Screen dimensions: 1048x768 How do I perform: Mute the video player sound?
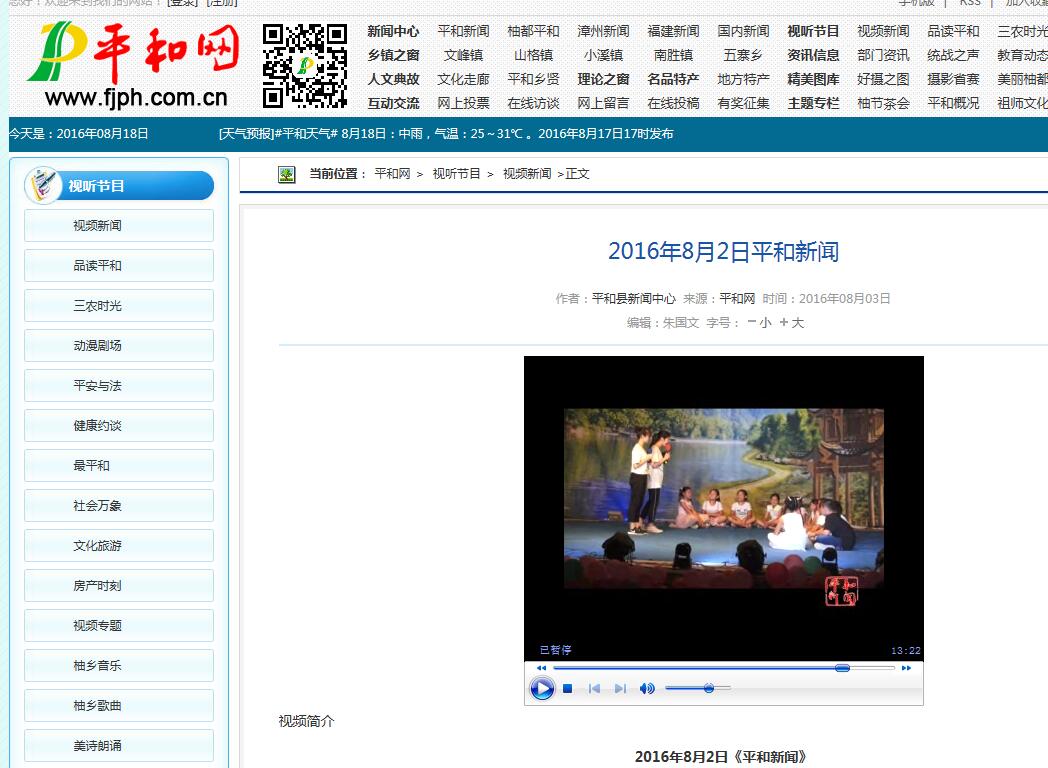pos(647,688)
